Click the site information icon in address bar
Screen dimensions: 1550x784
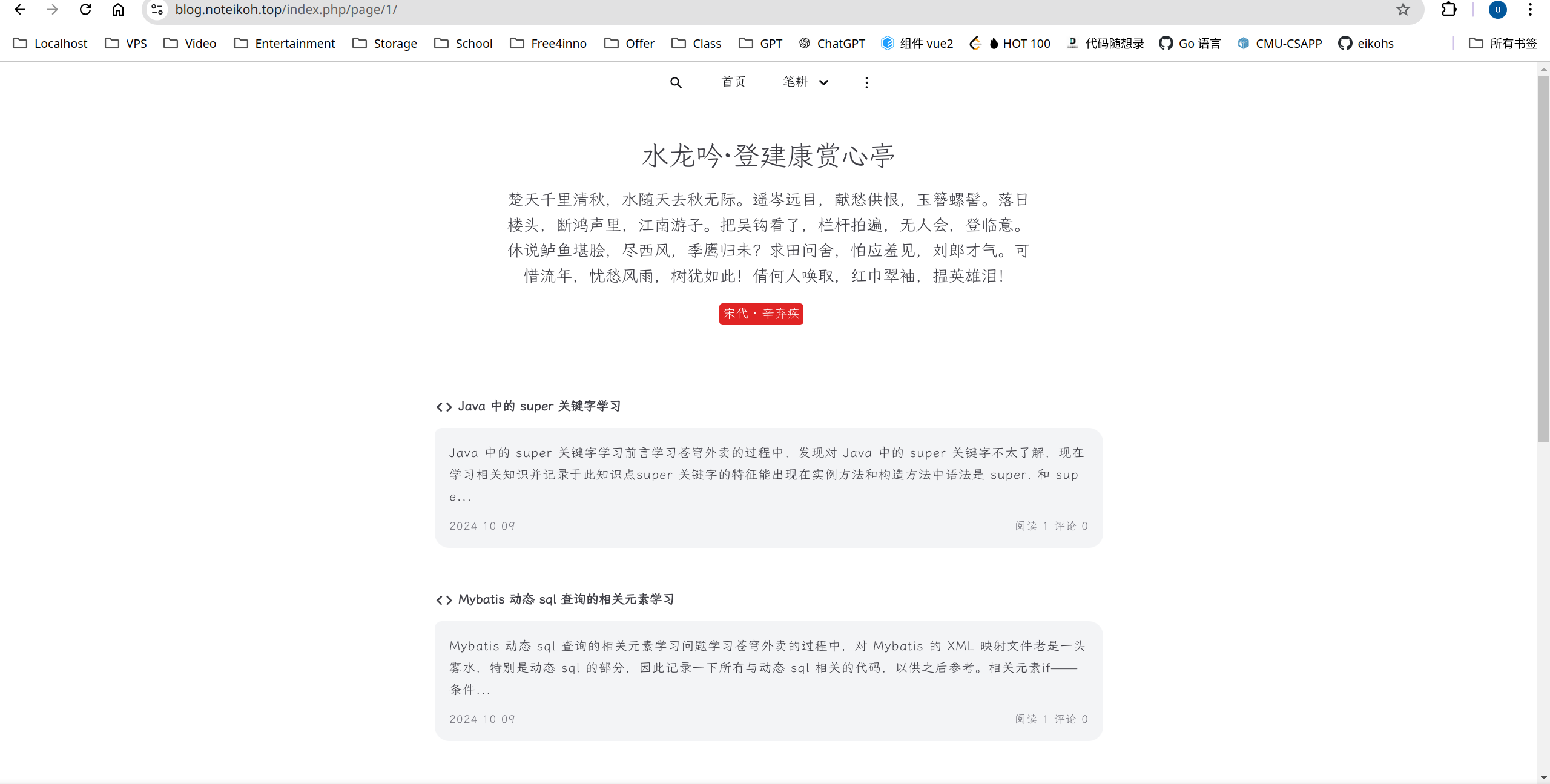tap(157, 10)
